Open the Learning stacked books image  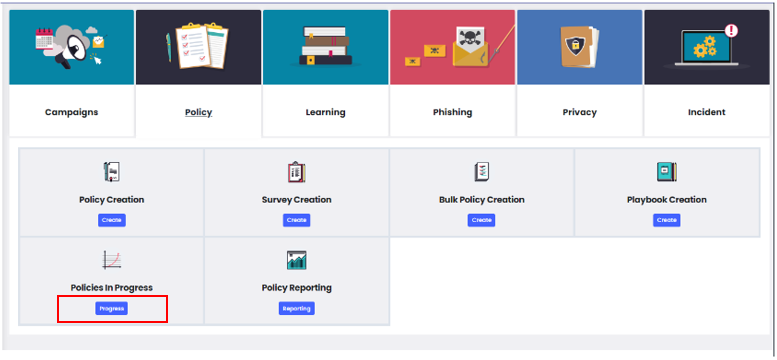pos(326,47)
